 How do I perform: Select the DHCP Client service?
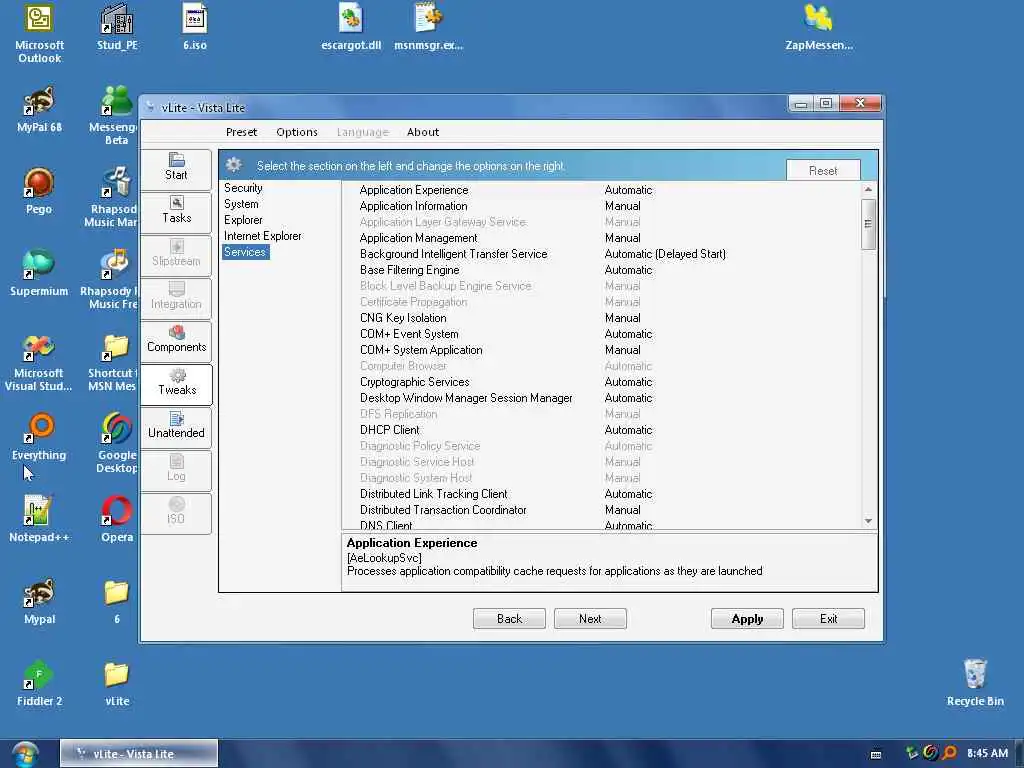click(x=601, y=430)
